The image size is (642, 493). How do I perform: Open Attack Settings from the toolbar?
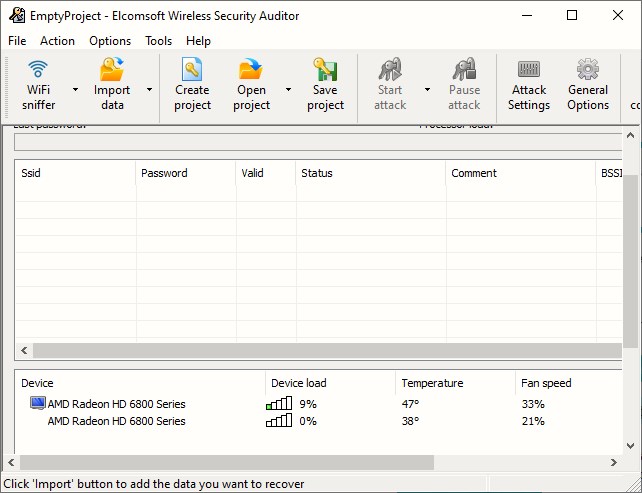(528, 70)
